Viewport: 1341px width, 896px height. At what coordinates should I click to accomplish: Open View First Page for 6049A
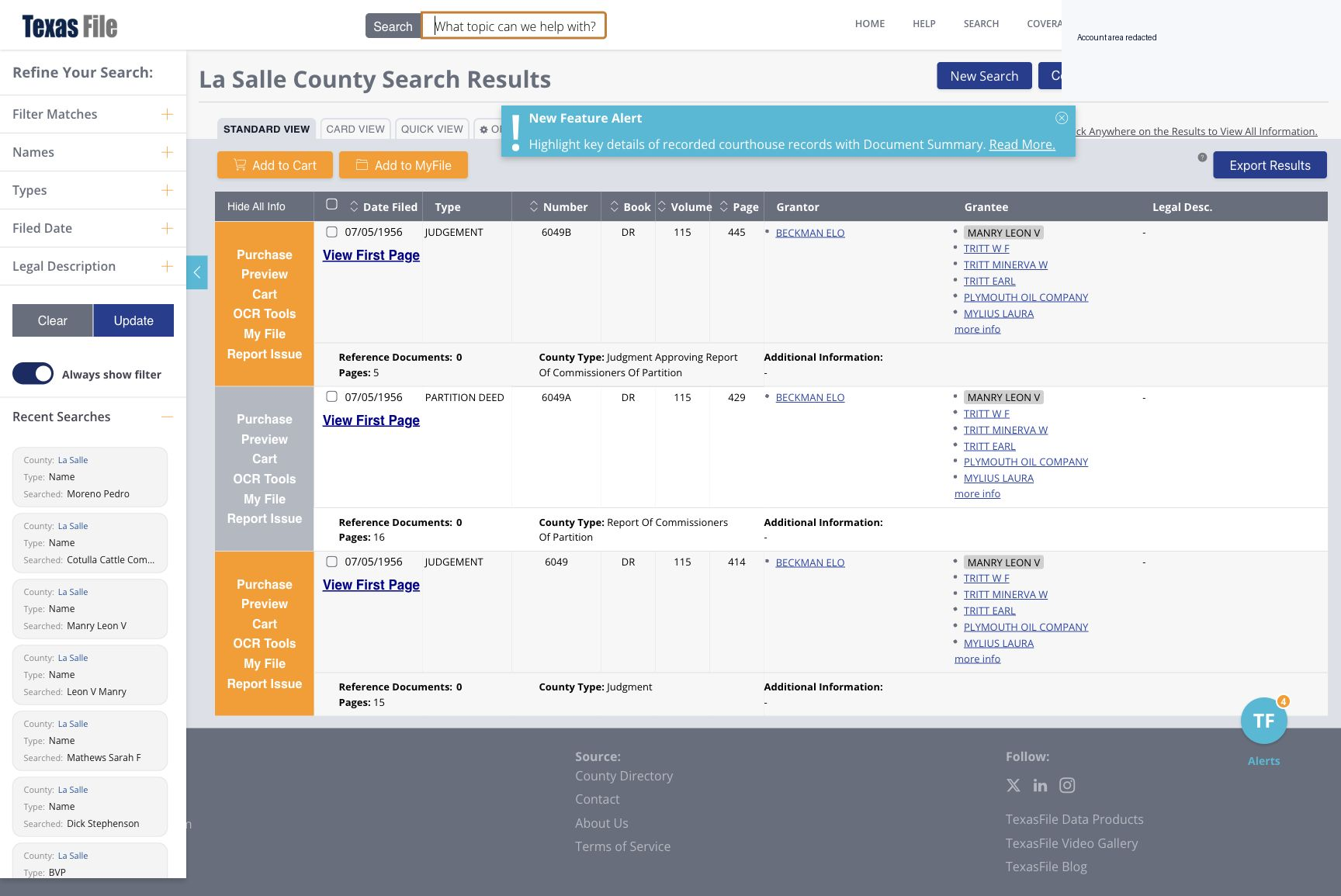pos(371,420)
